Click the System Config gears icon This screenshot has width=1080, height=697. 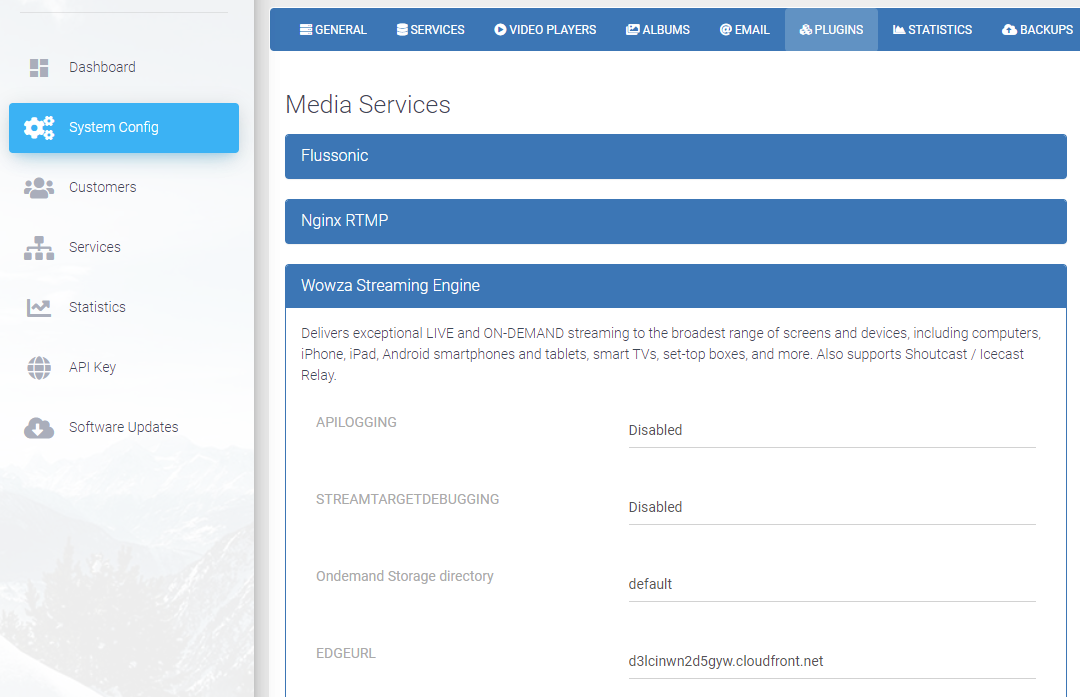pos(39,127)
